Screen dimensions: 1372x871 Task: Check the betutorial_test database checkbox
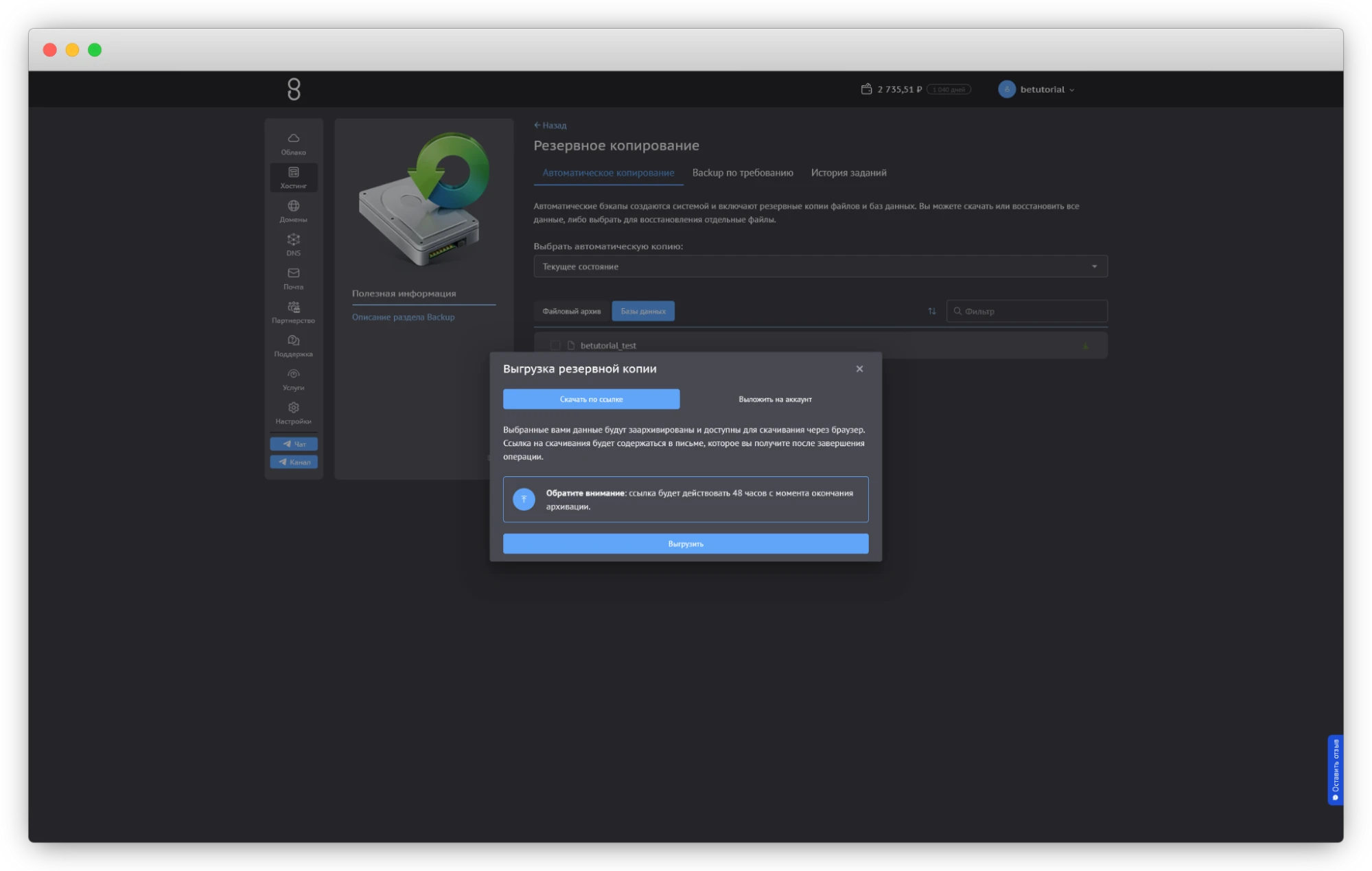click(555, 345)
